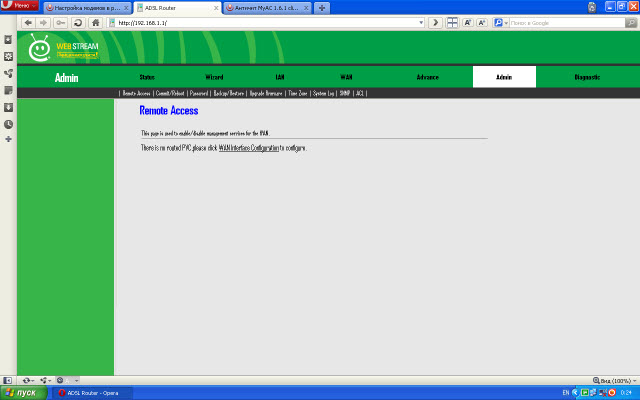Image resolution: width=640 pixels, height=400 pixels.
Task: Expand the address bar history dropdown
Action: [421, 22]
